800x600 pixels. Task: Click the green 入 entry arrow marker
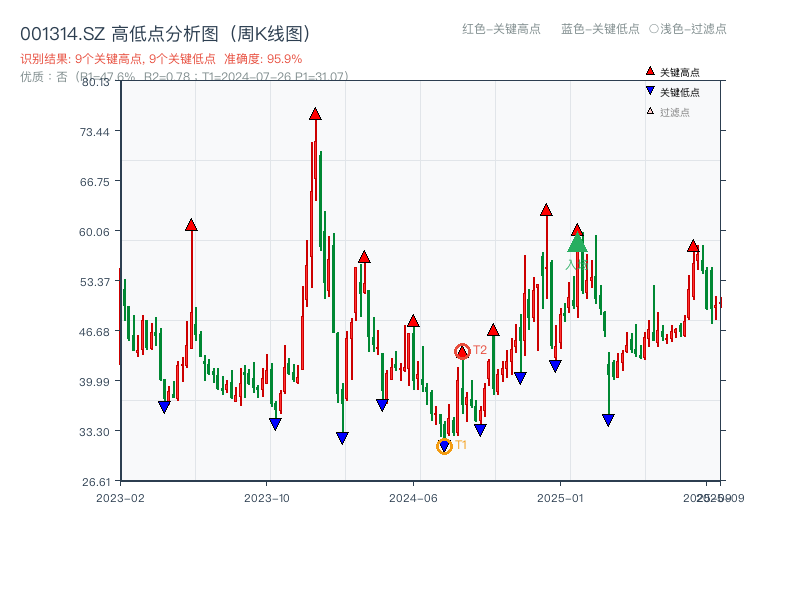[x=577, y=245]
